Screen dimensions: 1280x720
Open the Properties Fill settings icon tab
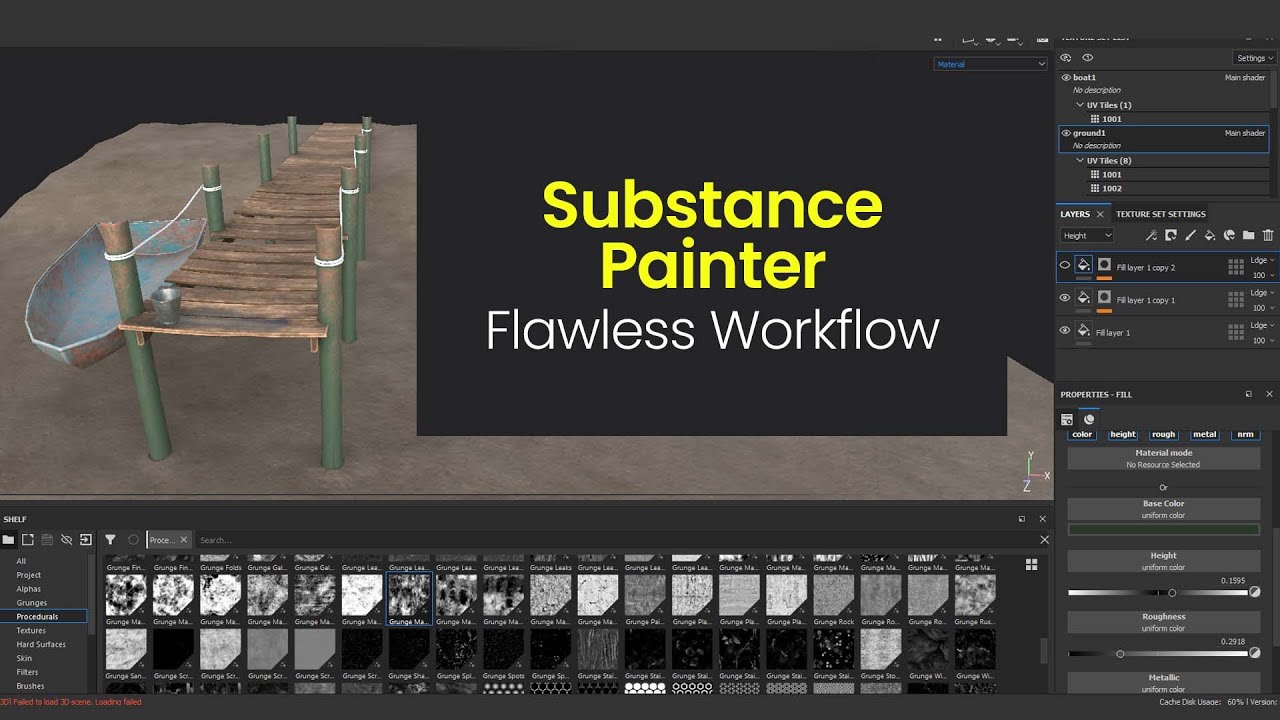pyautogui.click(x=1067, y=420)
